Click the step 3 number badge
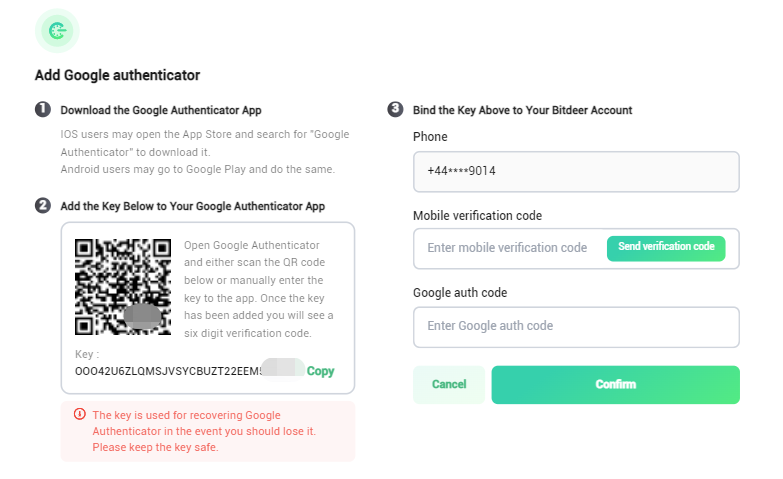This screenshot has width=783, height=479. click(395, 109)
